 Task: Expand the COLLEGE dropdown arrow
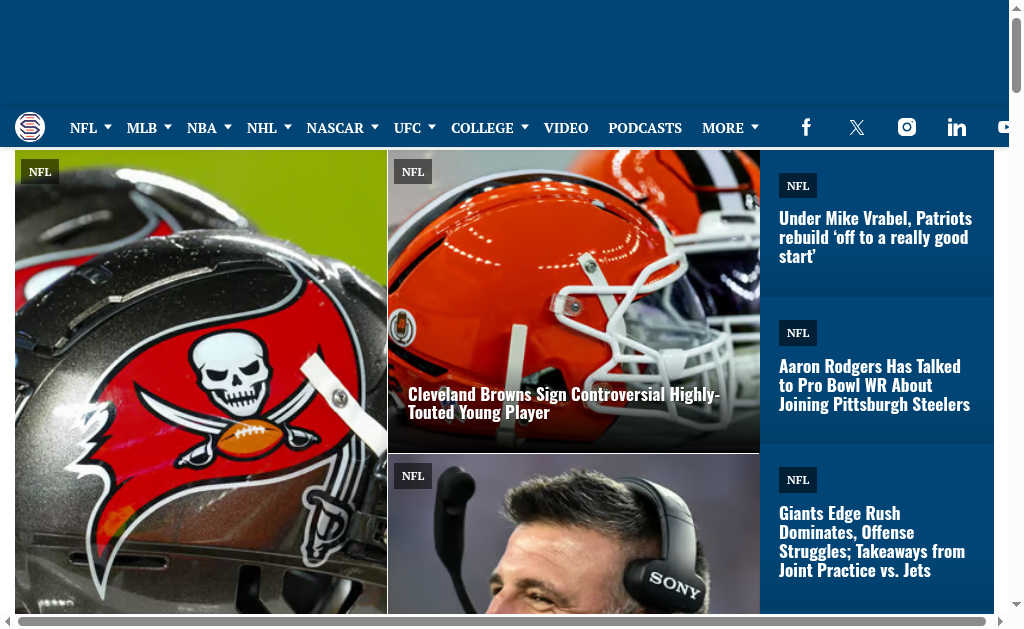click(x=524, y=127)
